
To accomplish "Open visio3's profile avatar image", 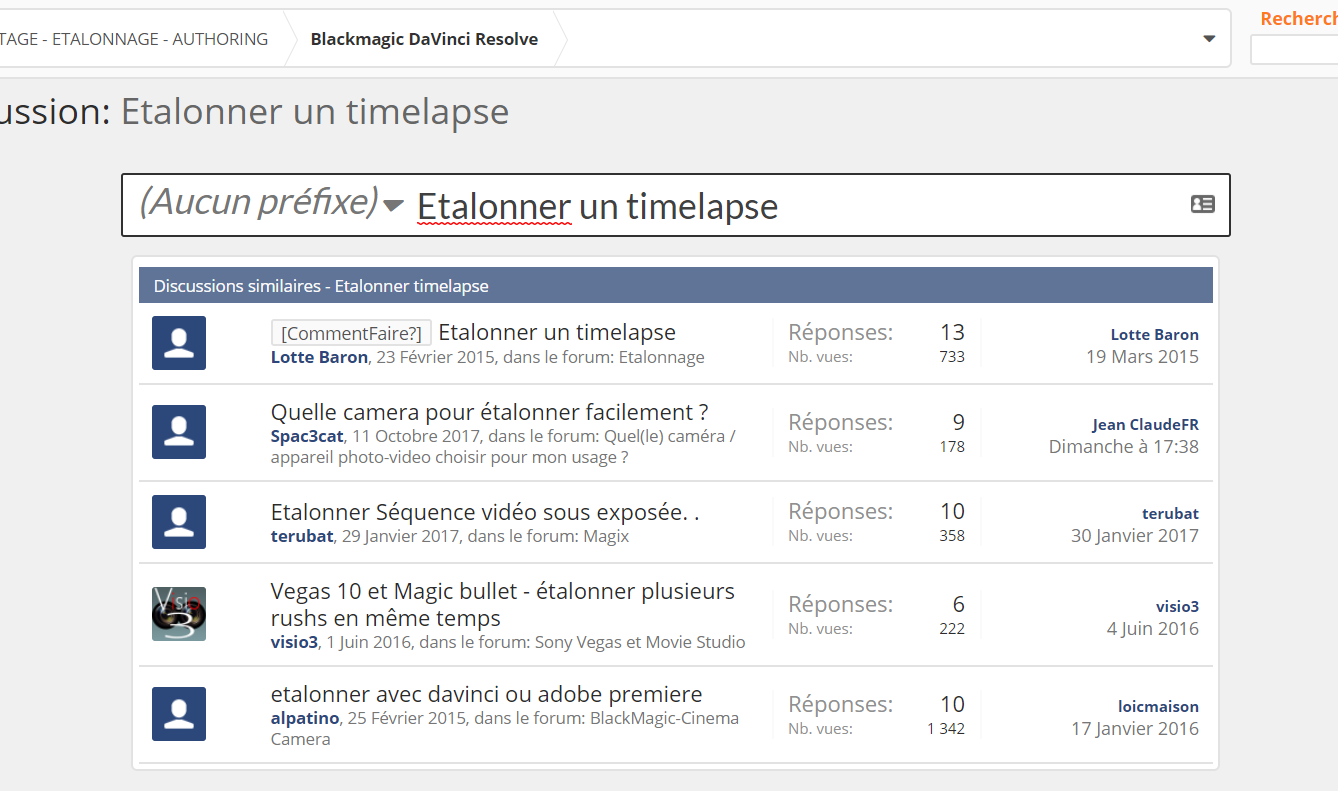I will [179, 614].
